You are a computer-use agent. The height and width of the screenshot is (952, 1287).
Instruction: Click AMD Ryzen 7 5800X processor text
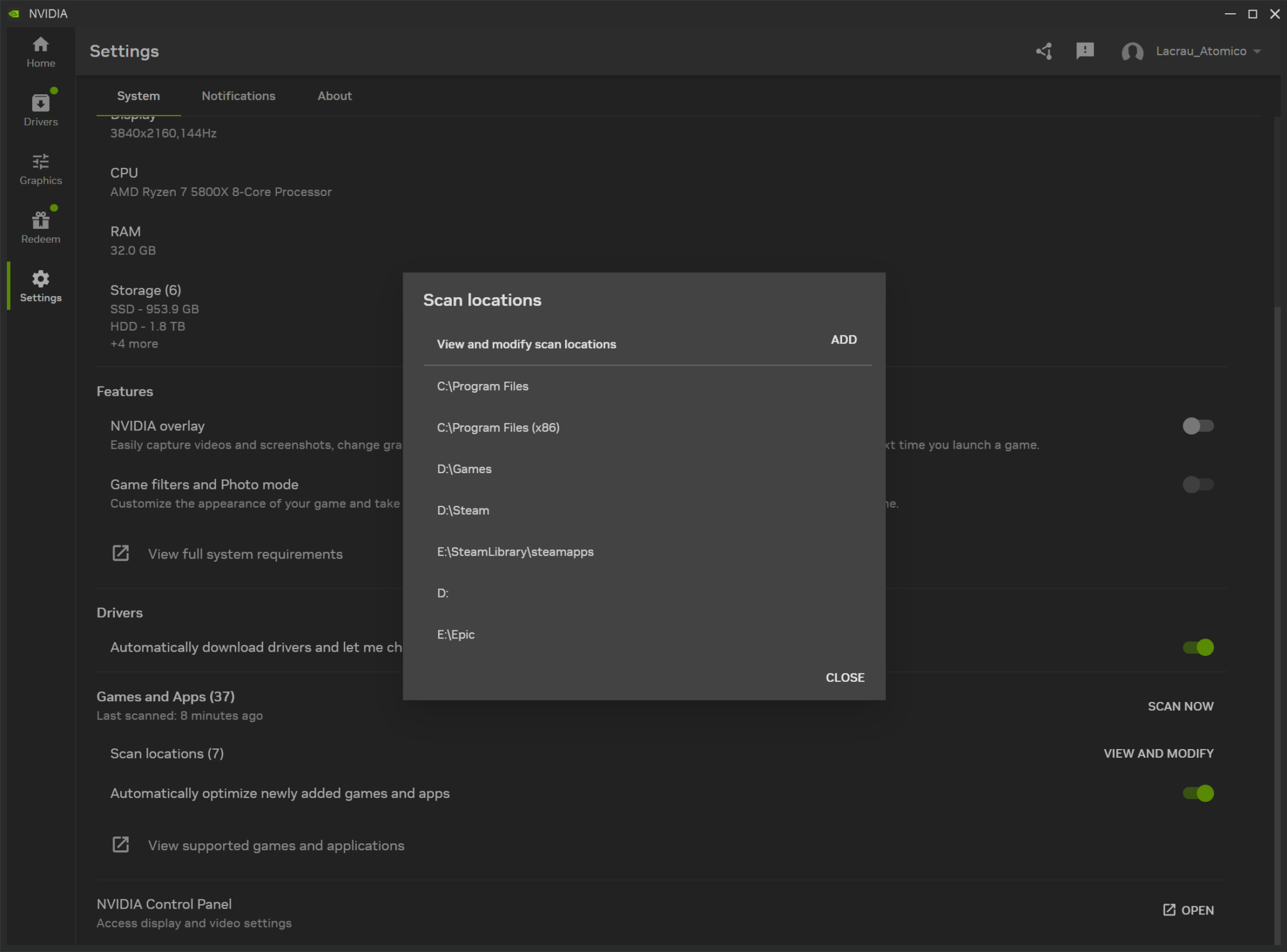(221, 192)
